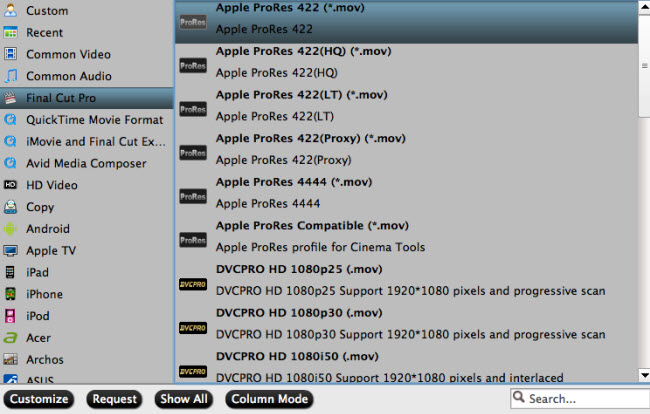Click the QuickTime Movie Format icon

tap(10, 120)
